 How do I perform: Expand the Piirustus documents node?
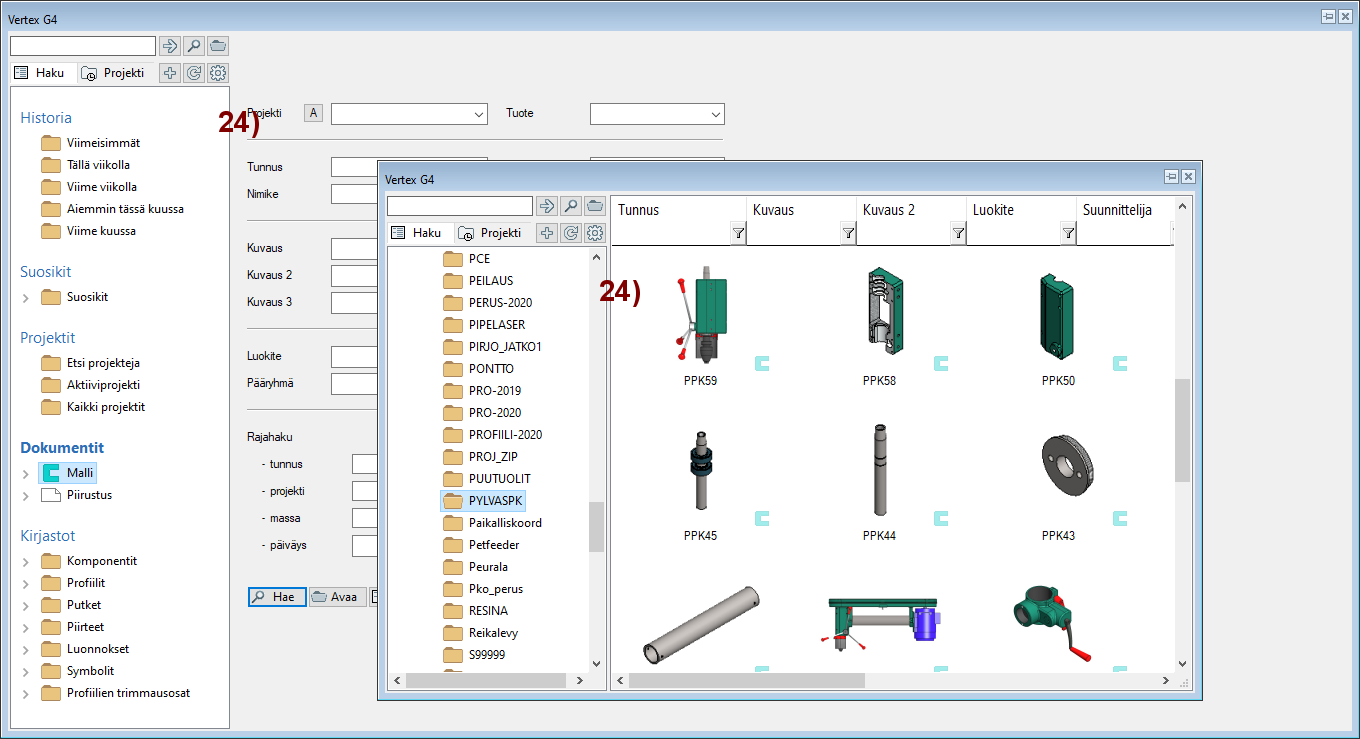pos(26,495)
